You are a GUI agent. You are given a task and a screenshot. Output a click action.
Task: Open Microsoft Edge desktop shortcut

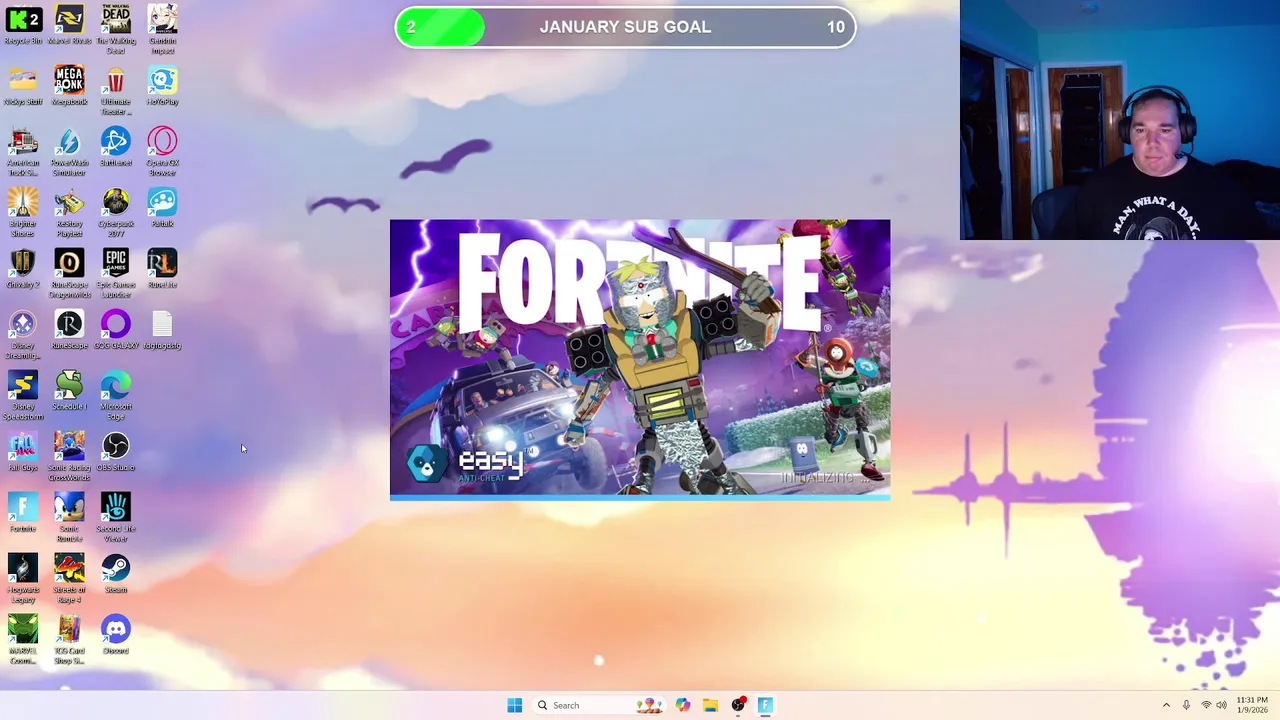tap(116, 396)
